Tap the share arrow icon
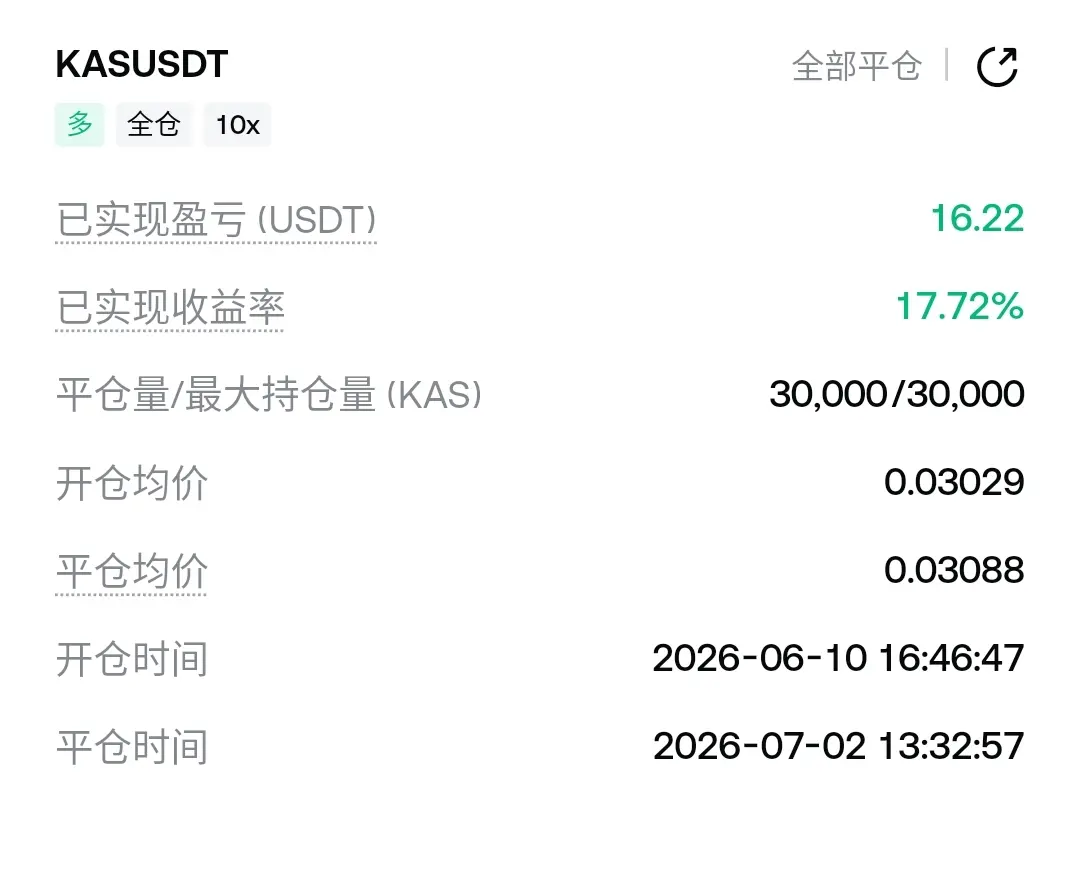The image size is (1080, 896). 997,67
